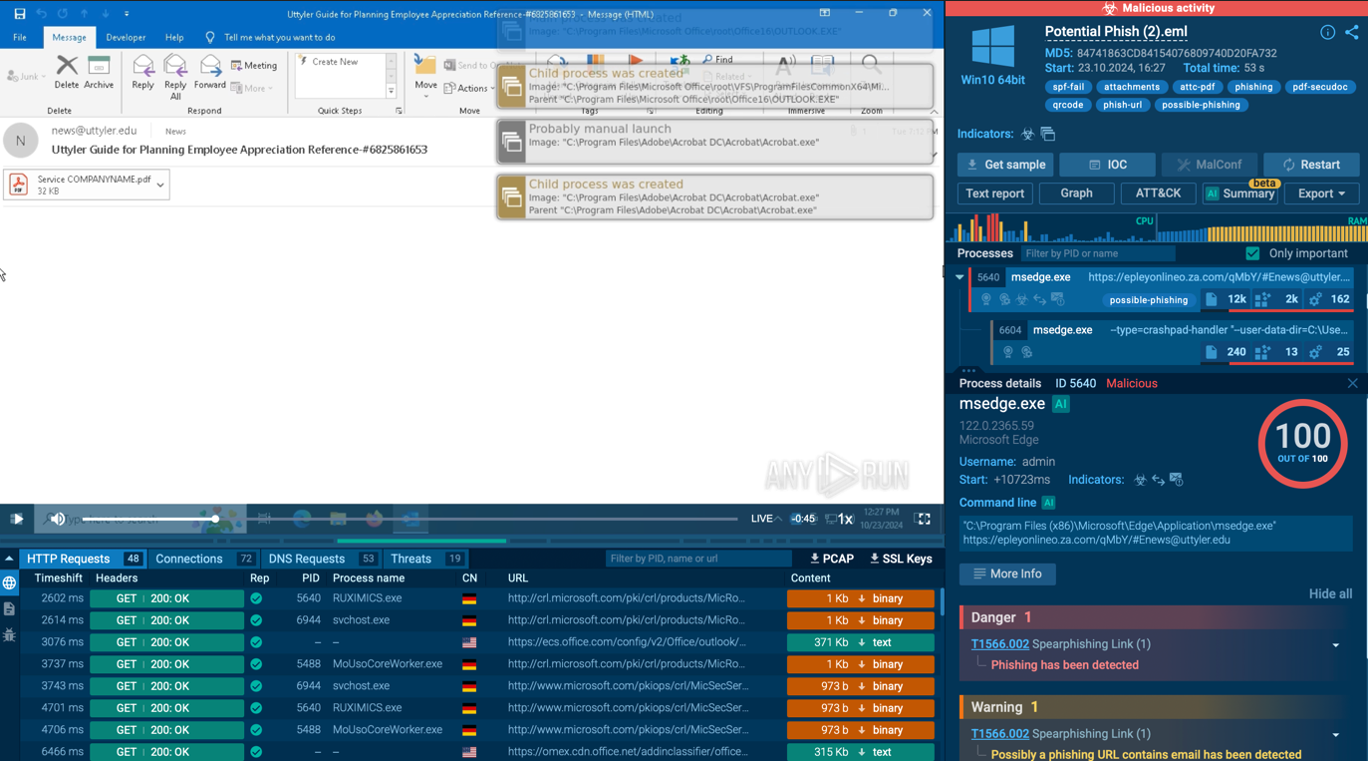This screenshot has width=1368, height=761.
Task: Open the Help ribbon tab
Action: 174,37
